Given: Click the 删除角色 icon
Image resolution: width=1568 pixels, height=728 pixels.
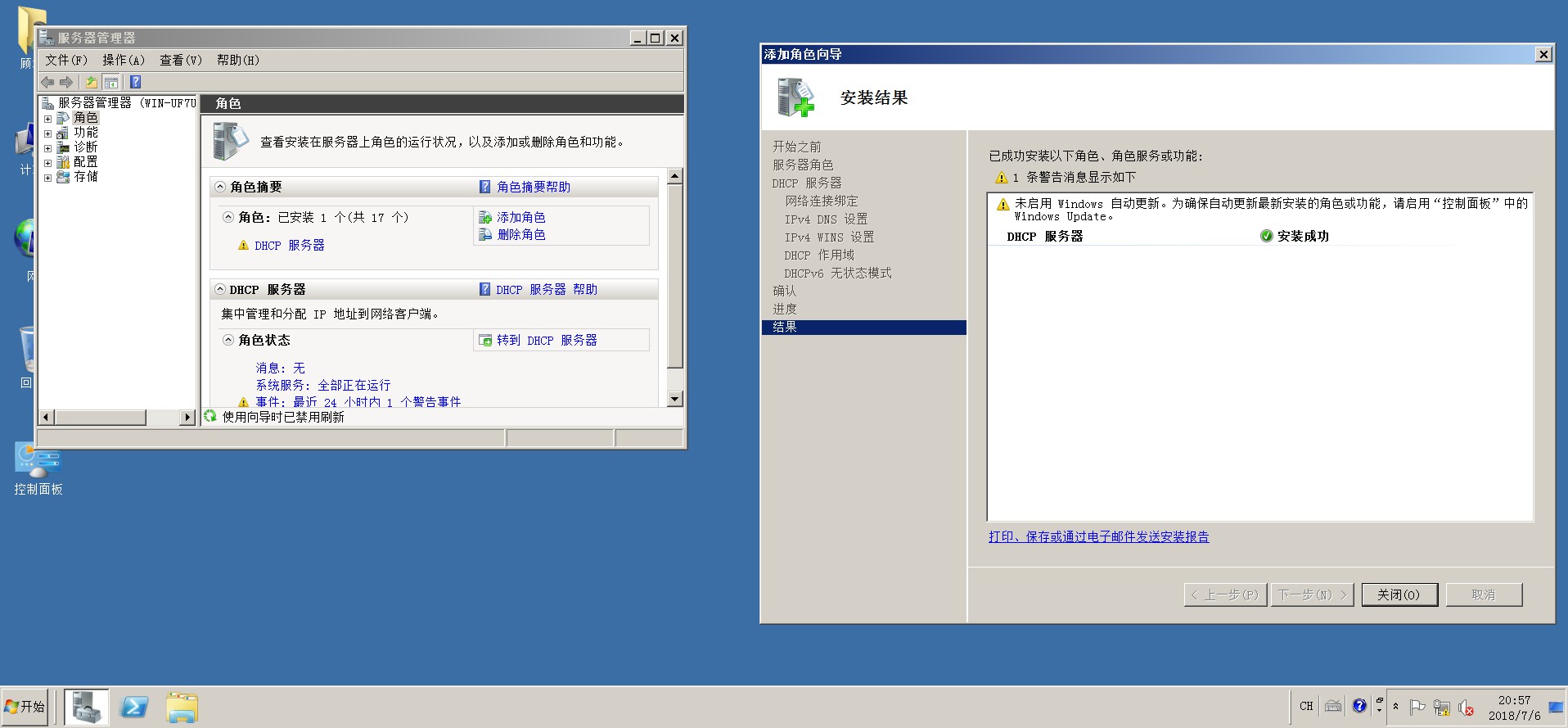Looking at the screenshot, I should [485, 234].
